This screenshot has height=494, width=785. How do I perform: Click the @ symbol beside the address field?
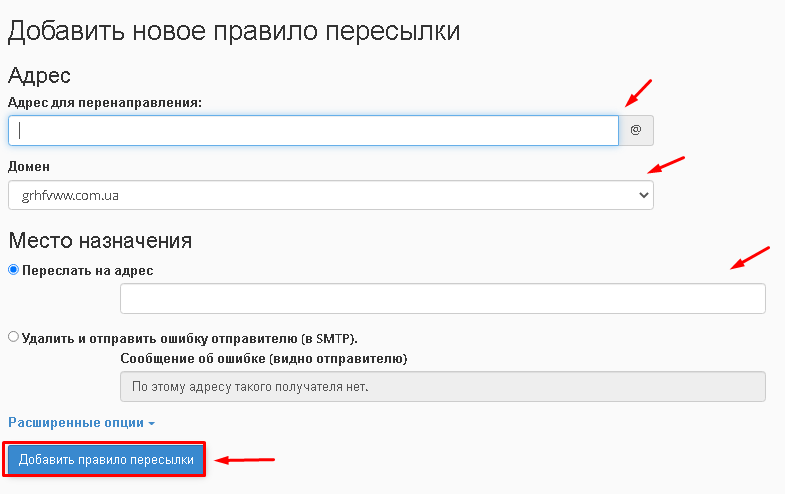[x=635, y=130]
